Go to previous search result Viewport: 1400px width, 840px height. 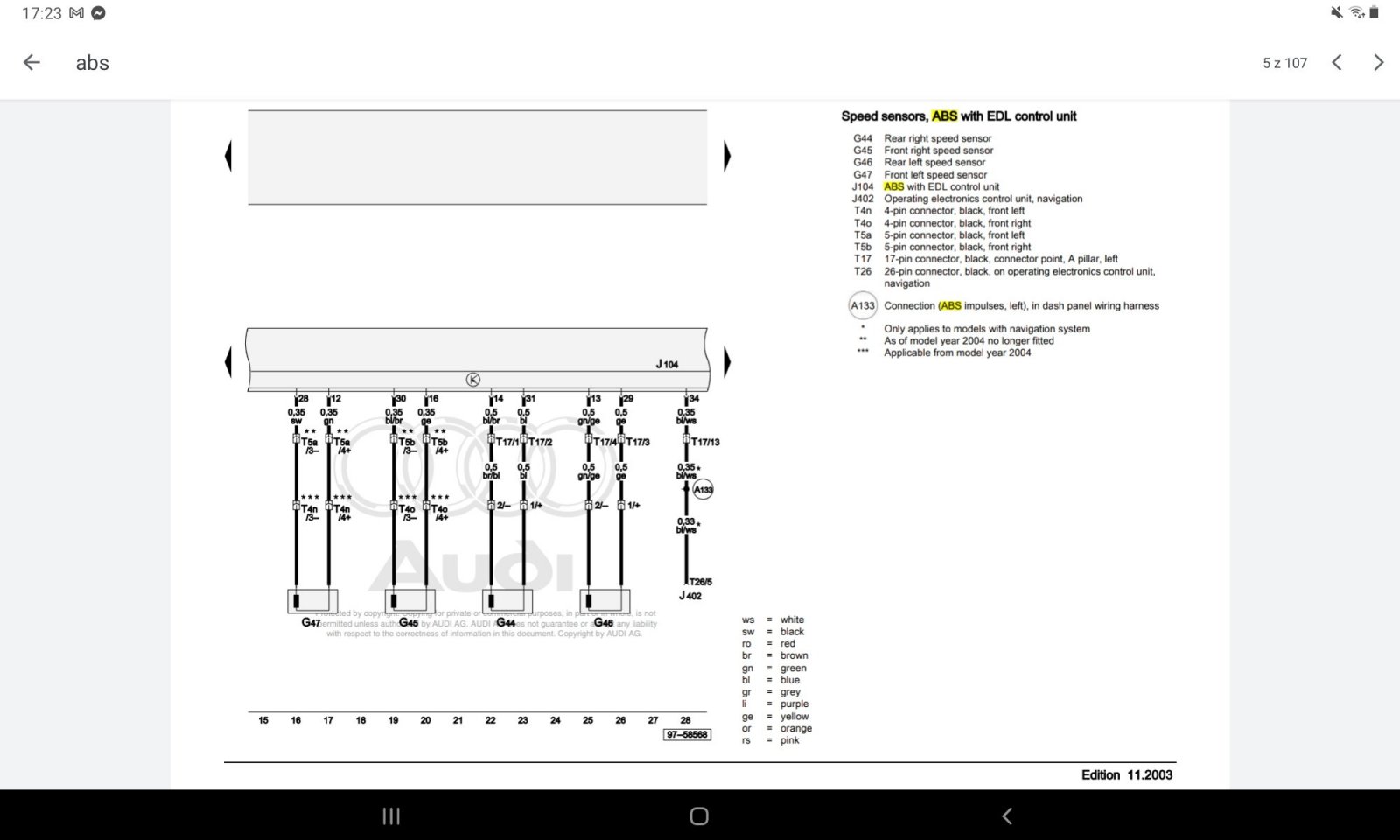[x=1337, y=62]
